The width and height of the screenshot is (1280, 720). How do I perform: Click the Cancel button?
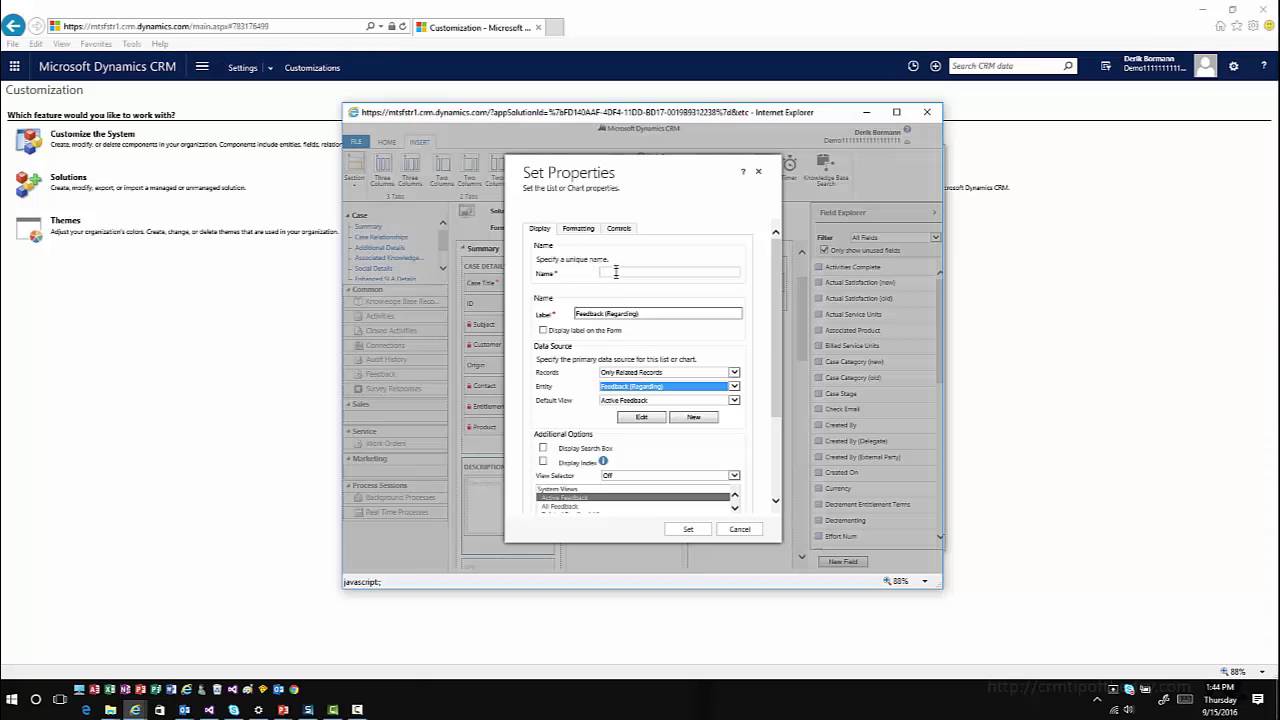(x=740, y=529)
